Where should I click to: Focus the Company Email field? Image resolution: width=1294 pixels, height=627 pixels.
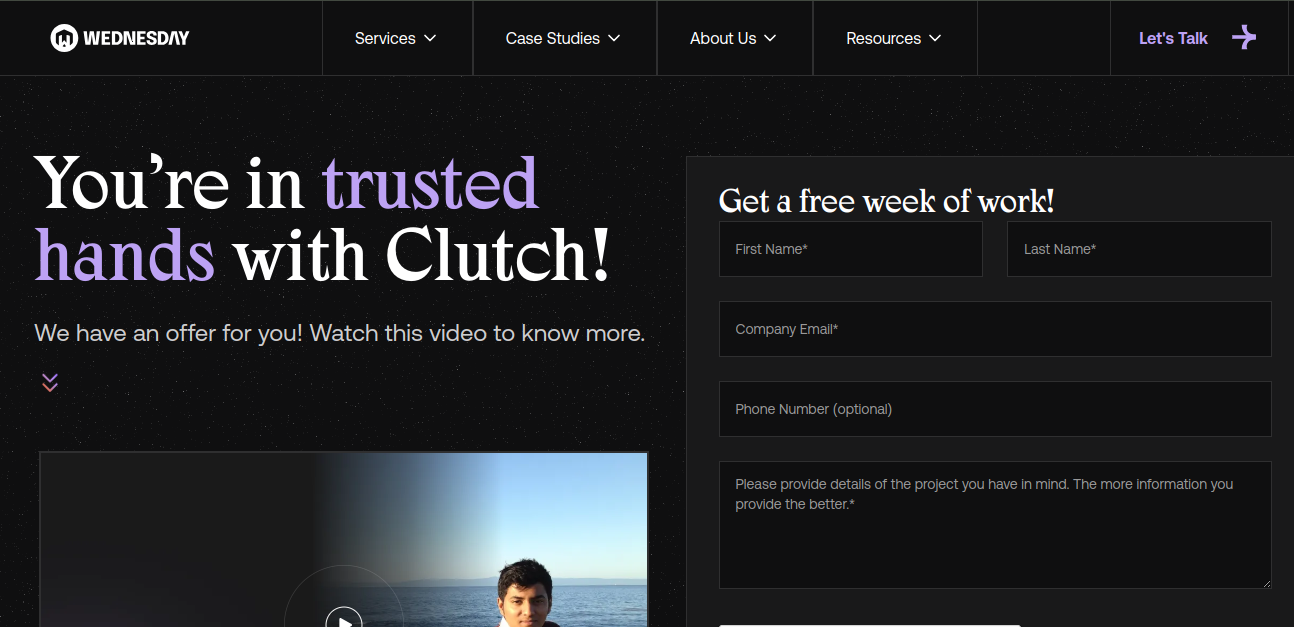coord(995,329)
